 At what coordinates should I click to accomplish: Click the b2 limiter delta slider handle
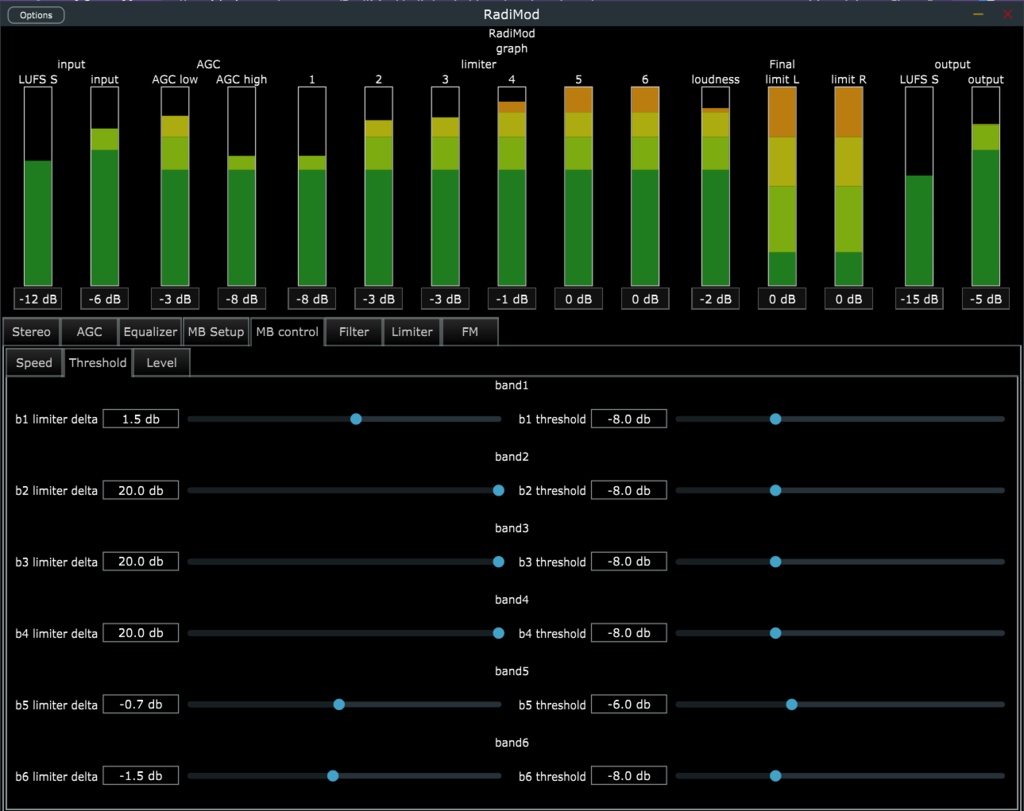tap(498, 490)
